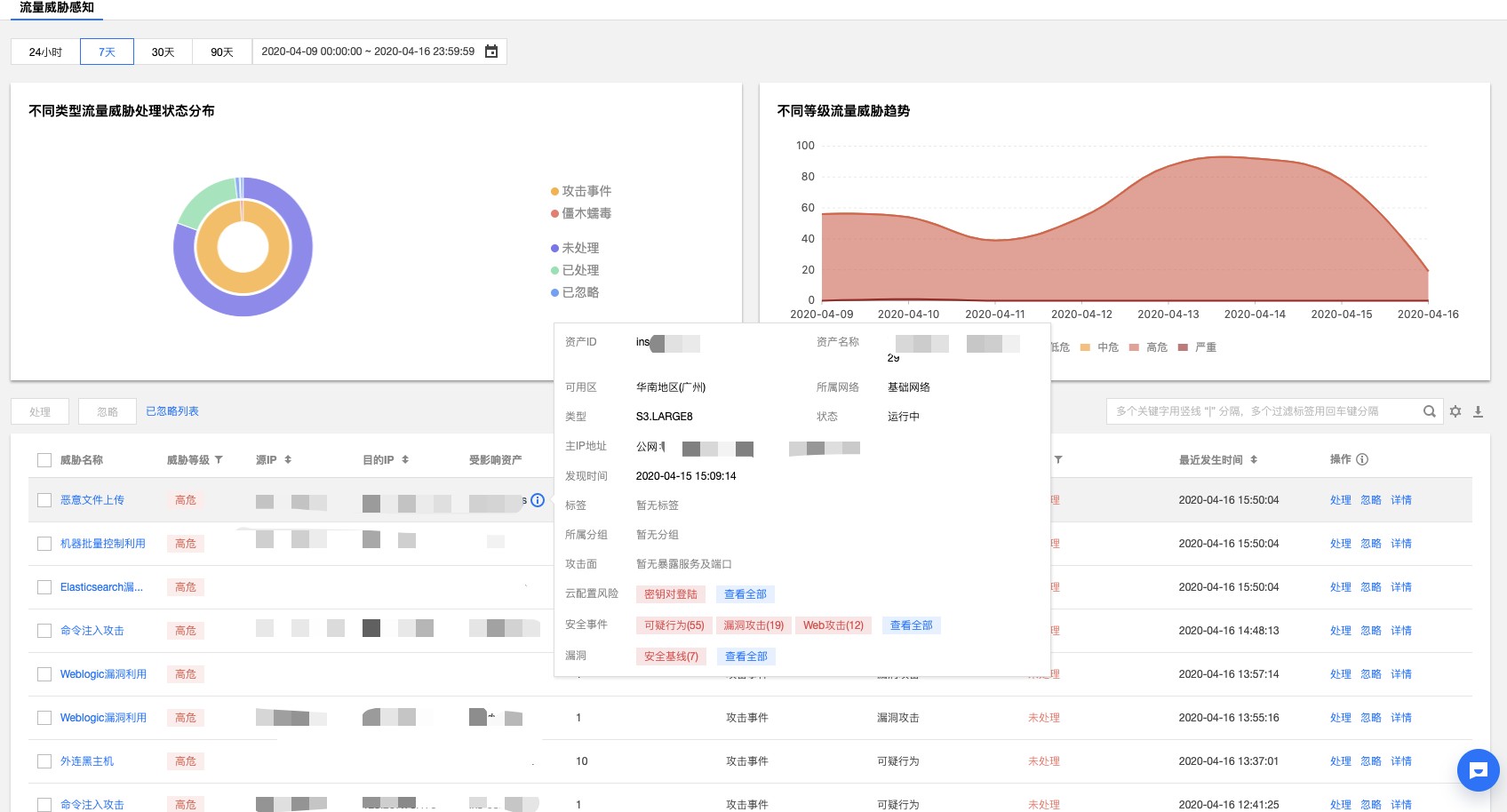
Task: Select the 24小时 time range tab
Action: [x=45, y=52]
